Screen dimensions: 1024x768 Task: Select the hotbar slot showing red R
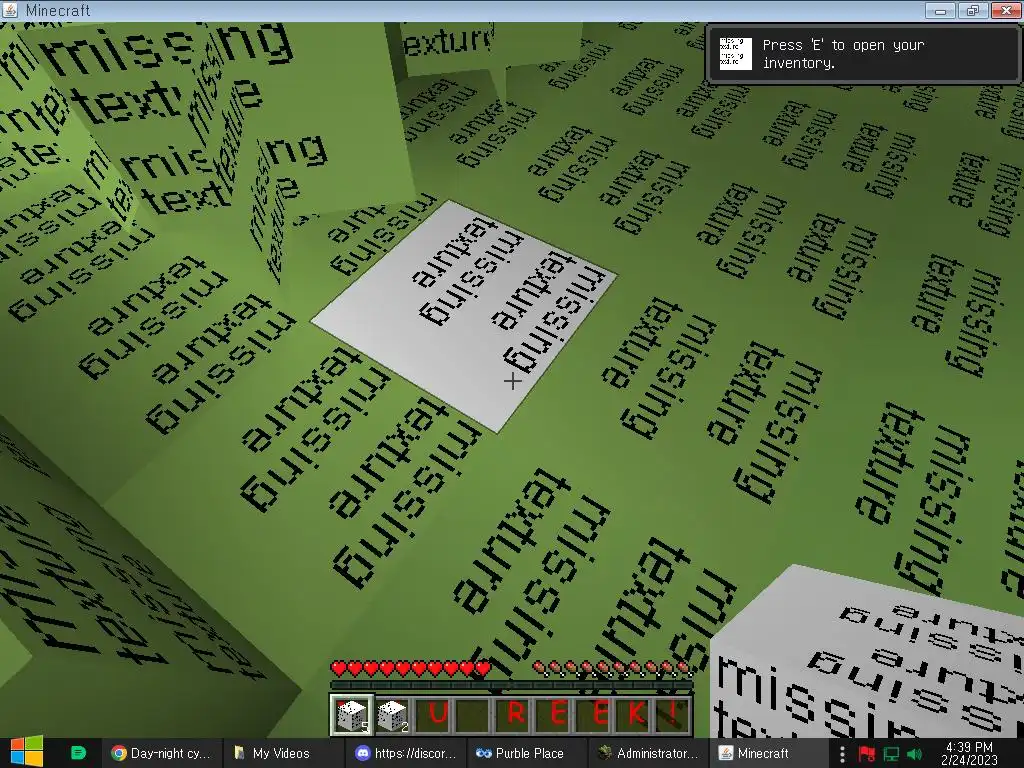pyautogui.click(x=513, y=714)
